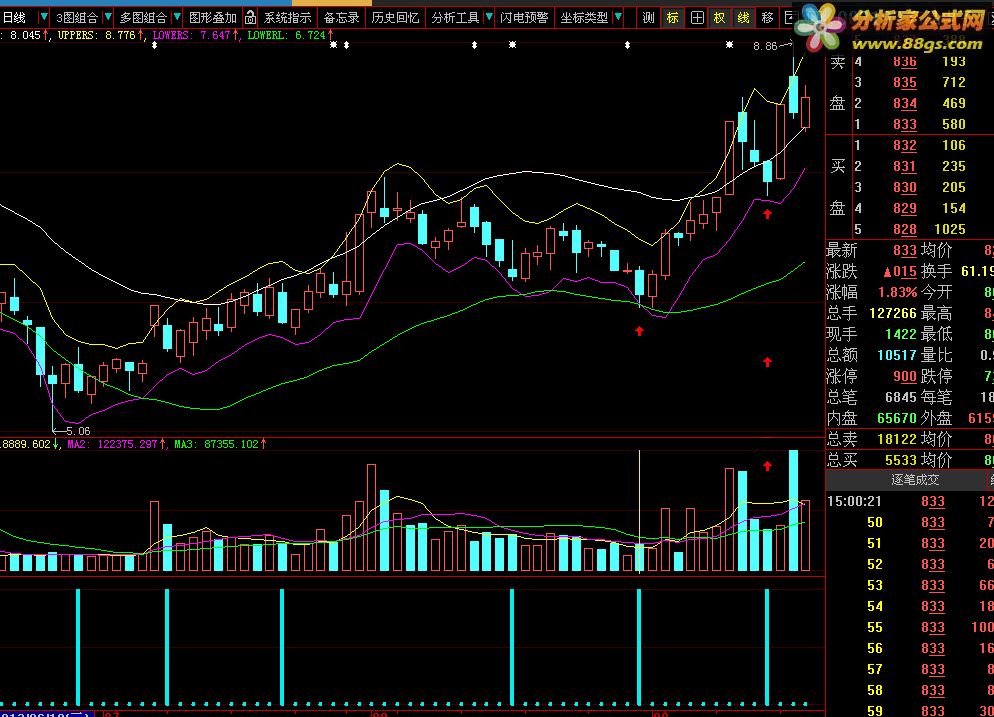Click the tallest cyan volume bar at right
This screenshot has height=717, width=994.
pos(793,510)
